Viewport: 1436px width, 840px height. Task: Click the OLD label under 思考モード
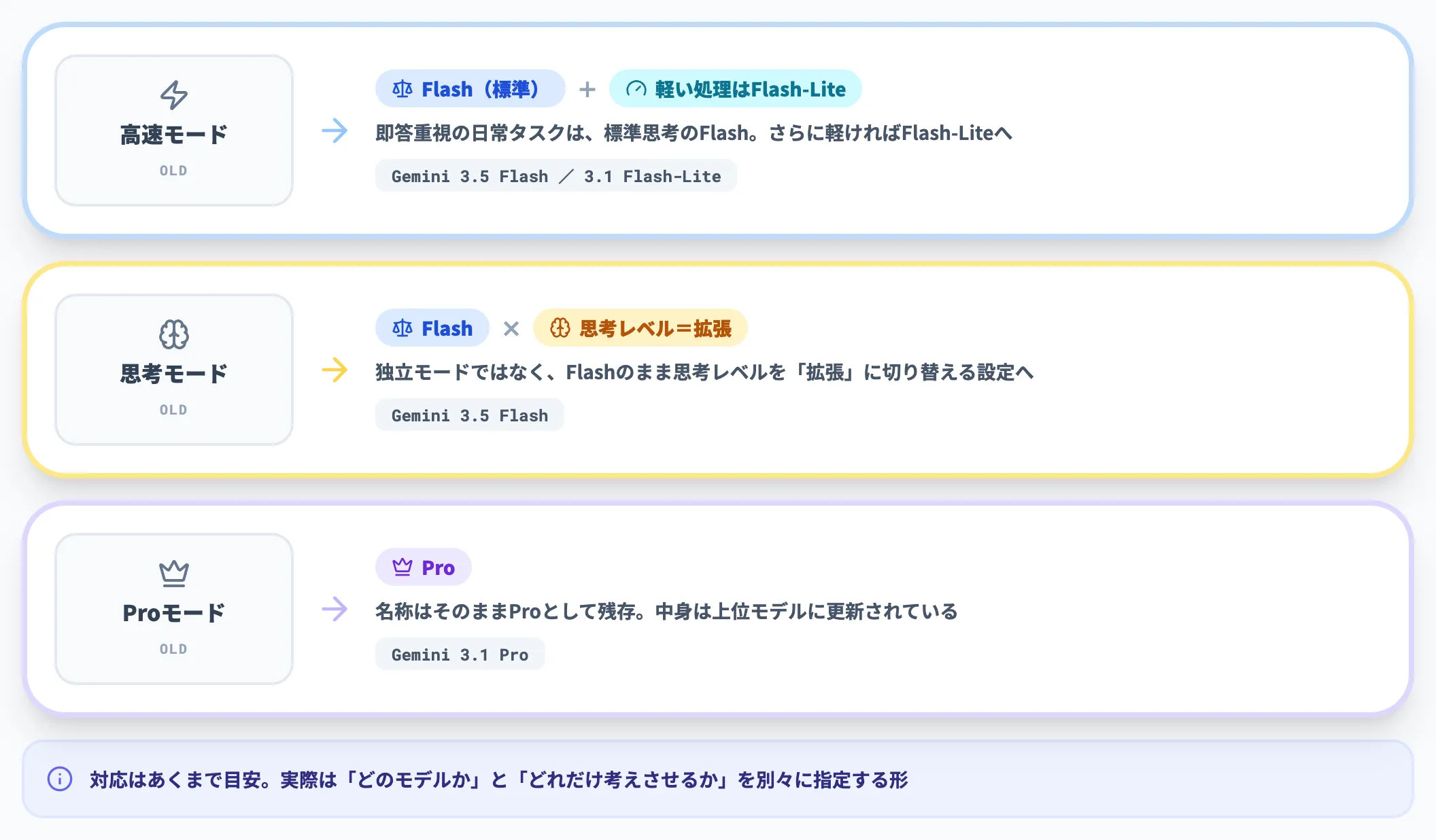pyautogui.click(x=173, y=410)
